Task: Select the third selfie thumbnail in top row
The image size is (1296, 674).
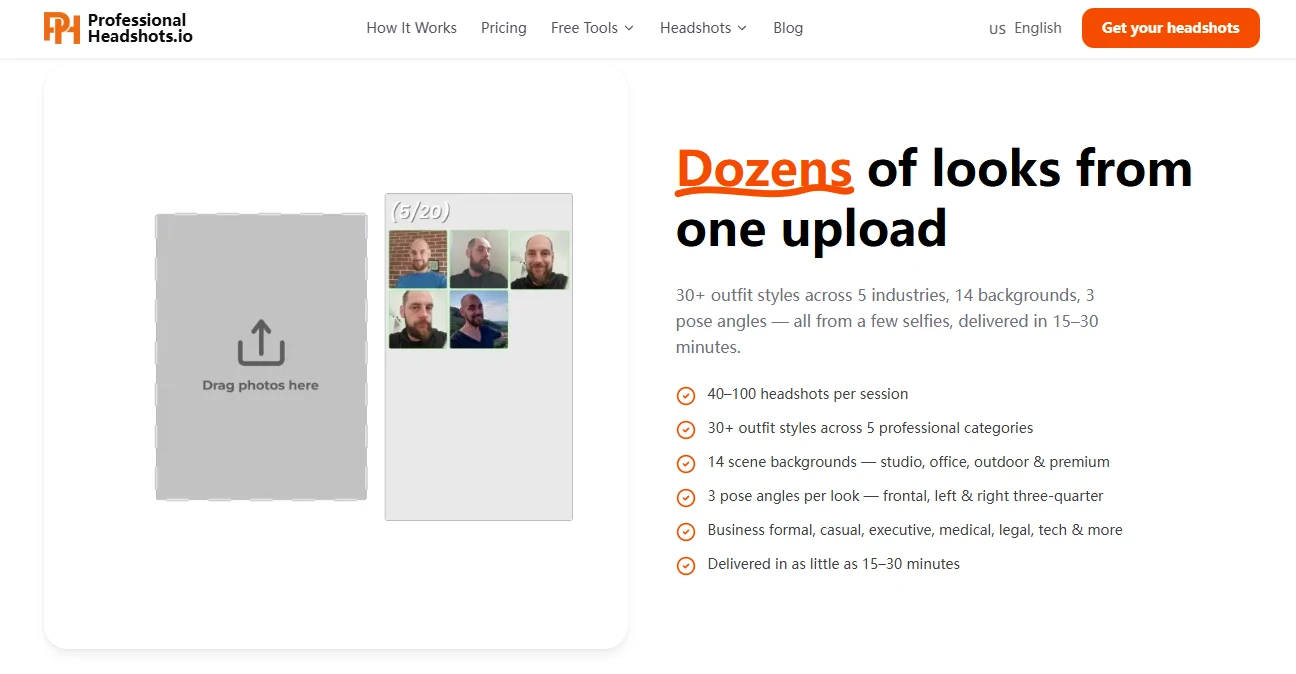Action: point(540,259)
